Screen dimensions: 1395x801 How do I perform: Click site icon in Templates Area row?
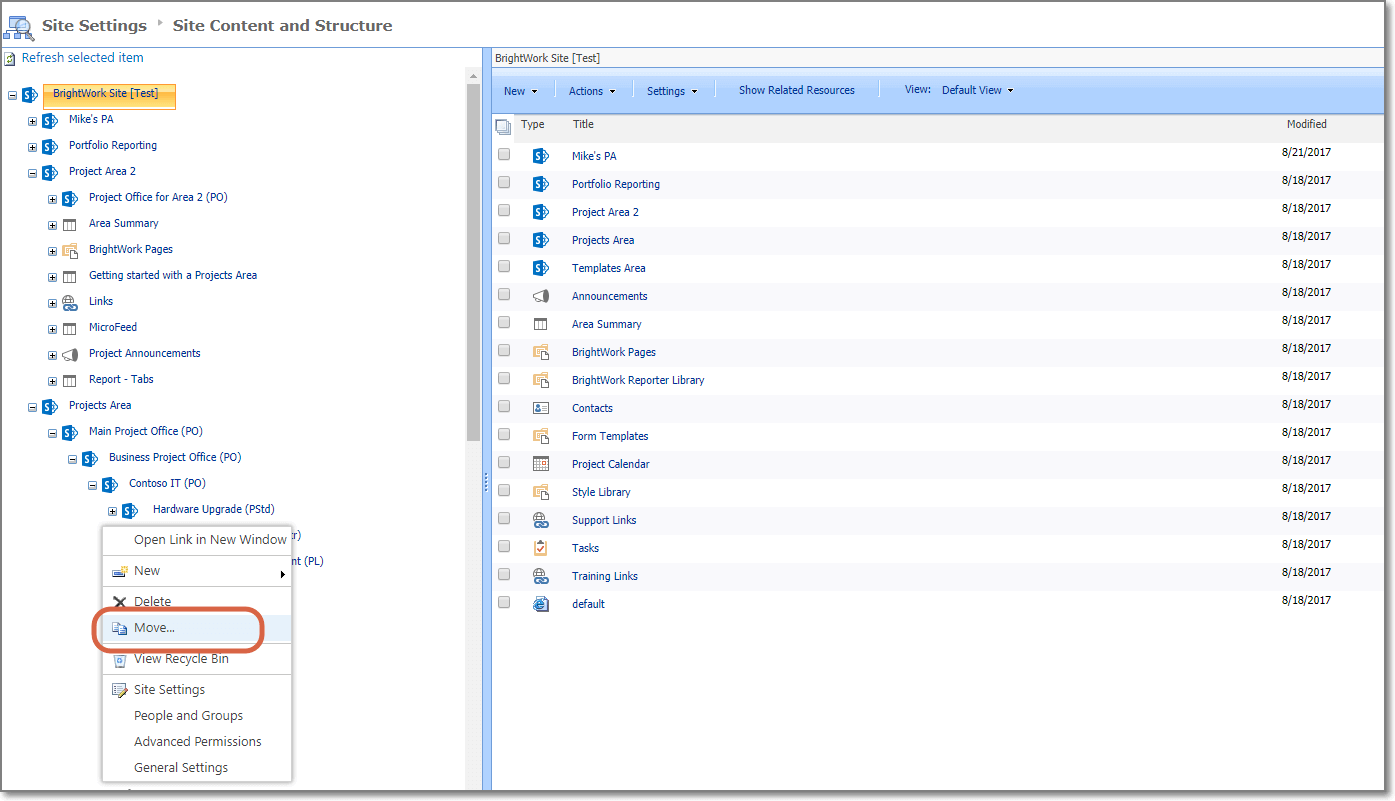tap(541, 268)
